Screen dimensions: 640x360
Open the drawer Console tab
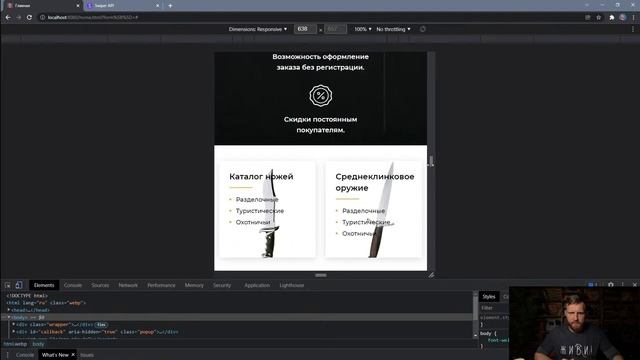coord(25,355)
